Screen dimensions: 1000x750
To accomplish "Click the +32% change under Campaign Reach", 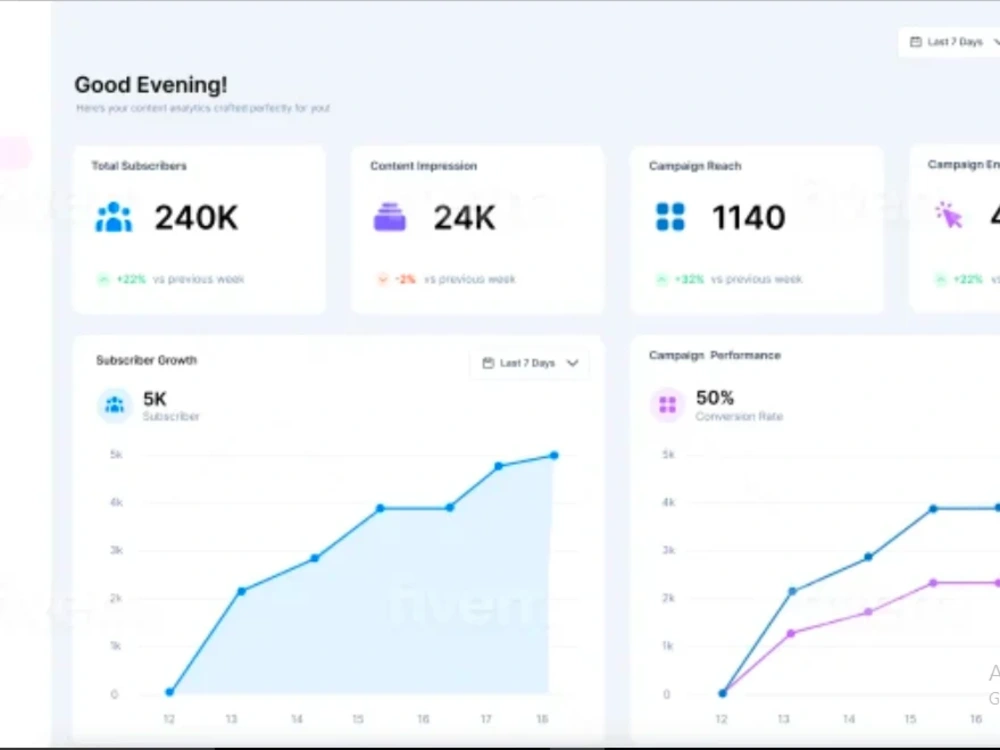I will click(x=689, y=279).
